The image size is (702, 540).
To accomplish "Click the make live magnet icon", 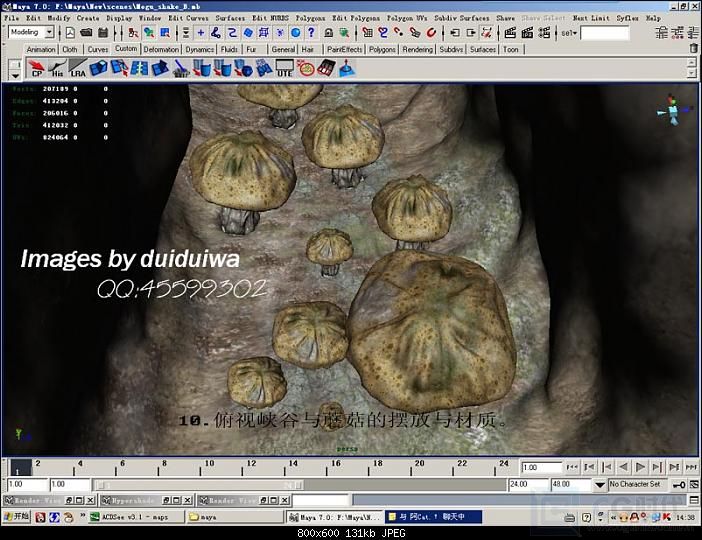I will (431, 33).
